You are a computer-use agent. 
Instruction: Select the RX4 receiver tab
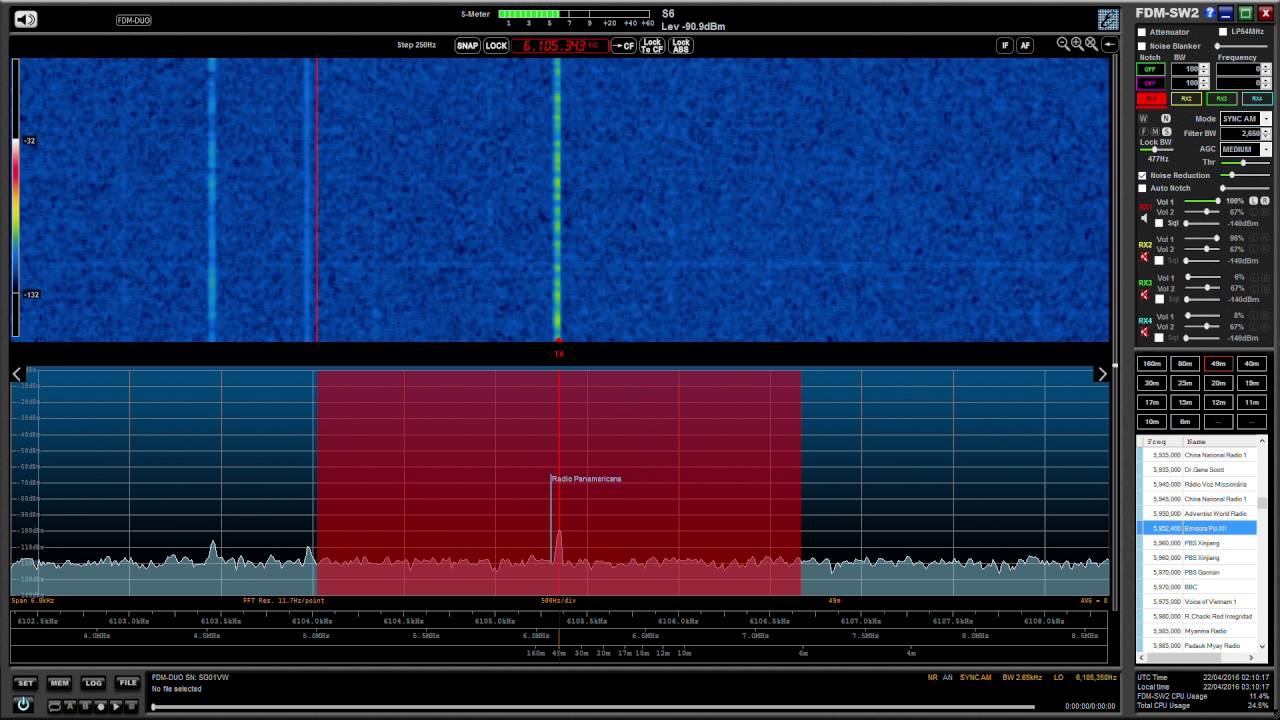pos(1257,99)
